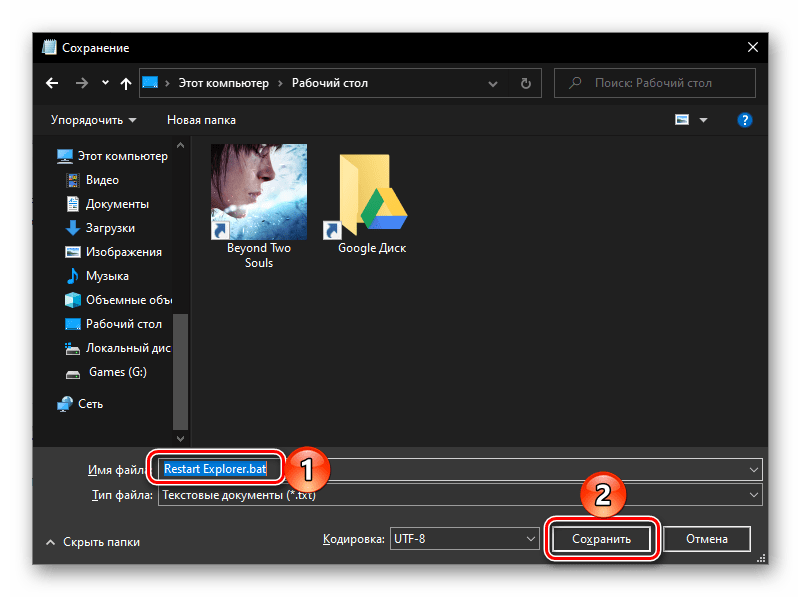Select the Games (G:) drive

117,372
